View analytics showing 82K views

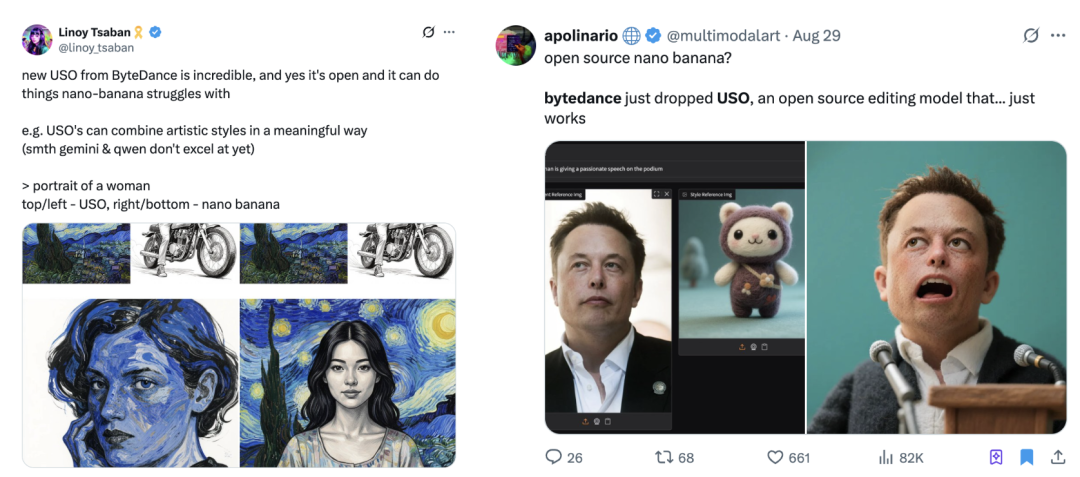point(886,457)
